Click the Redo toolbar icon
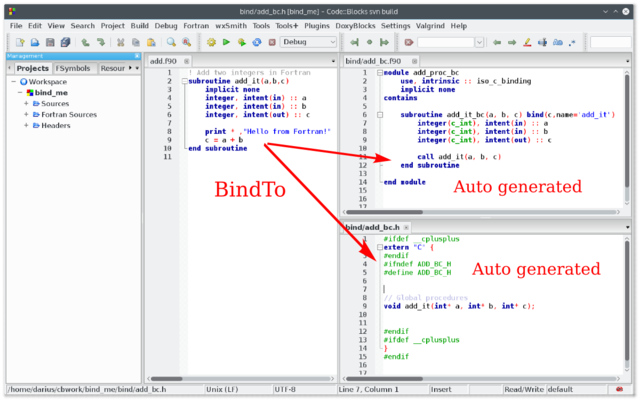This screenshot has width=640, height=401. [x=100, y=42]
